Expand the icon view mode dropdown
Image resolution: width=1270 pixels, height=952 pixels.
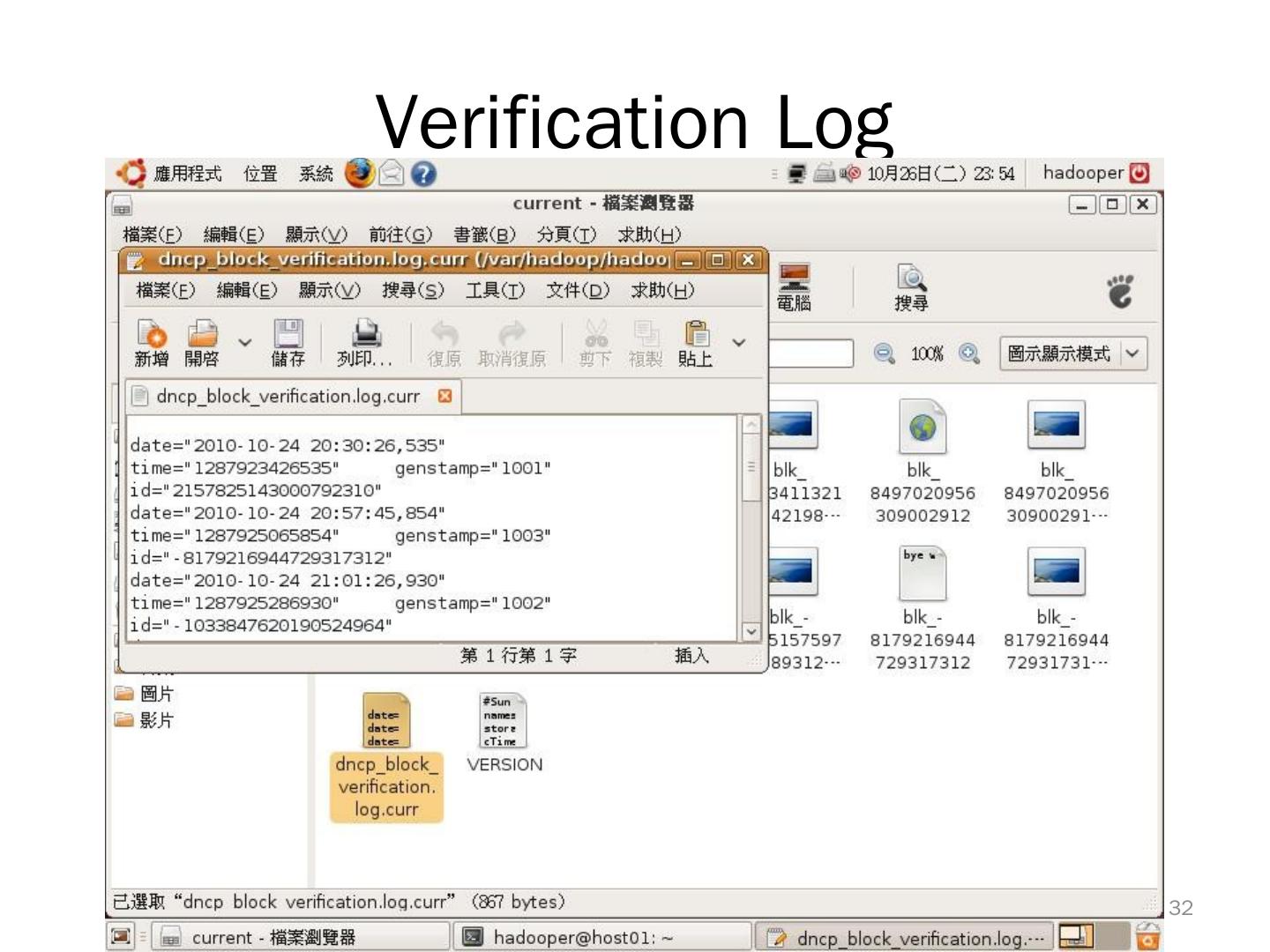pyautogui.click(x=1132, y=353)
